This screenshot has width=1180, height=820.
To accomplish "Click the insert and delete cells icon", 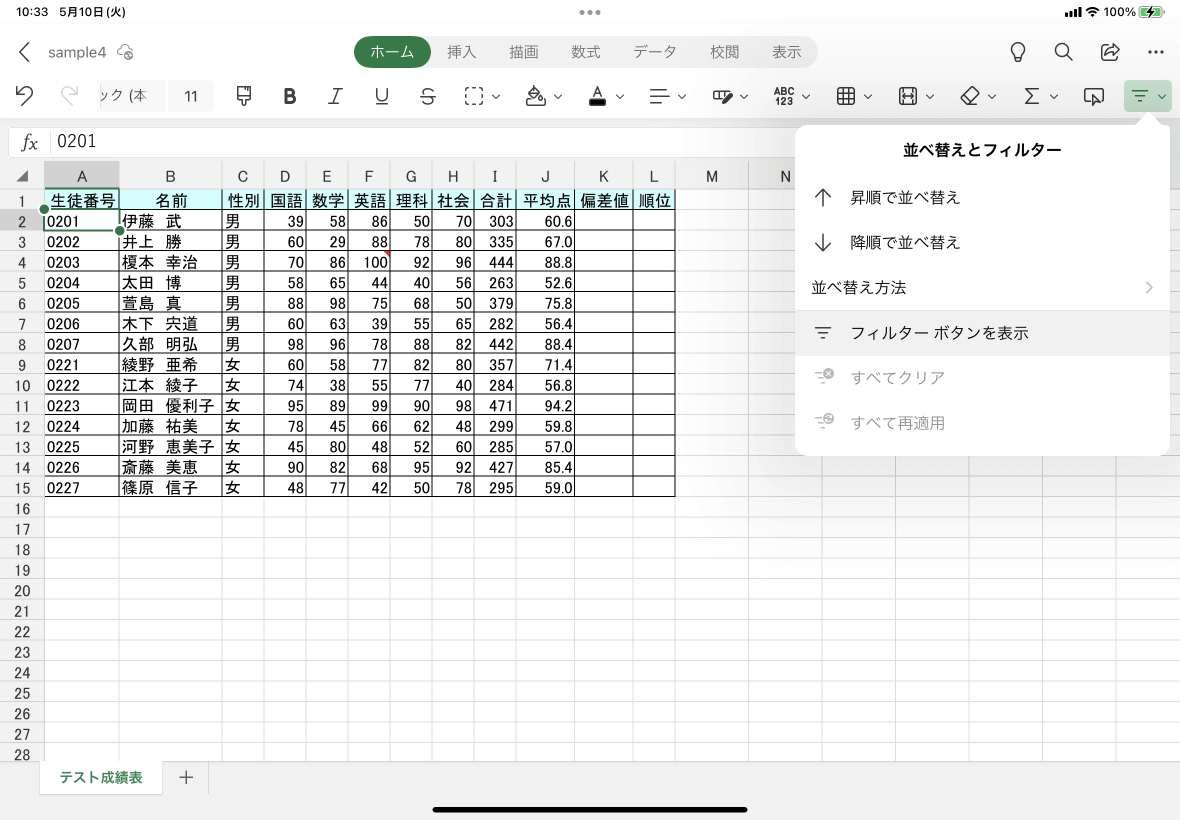I will 846,96.
